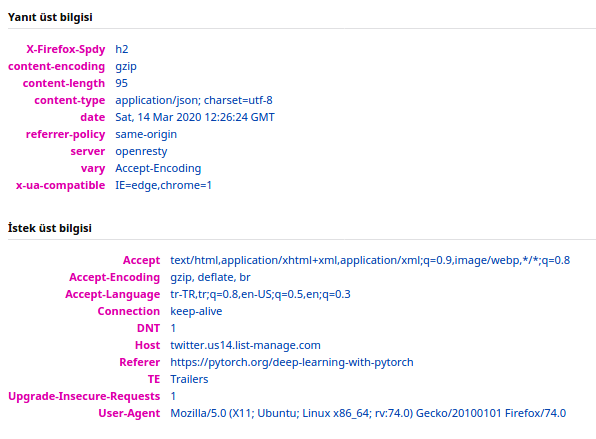Click the DNT header name
Screen dimensions: 596x439
click(x=149, y=328)
